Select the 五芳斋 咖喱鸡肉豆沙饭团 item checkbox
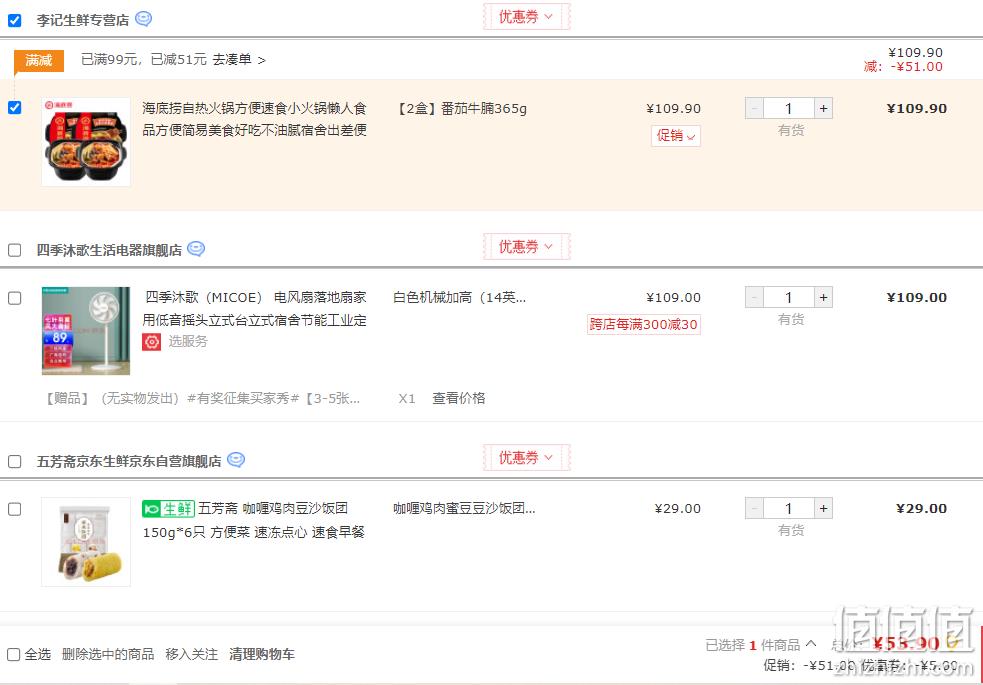This screenshot has width=983, height=685. click(x=14, y=509)
